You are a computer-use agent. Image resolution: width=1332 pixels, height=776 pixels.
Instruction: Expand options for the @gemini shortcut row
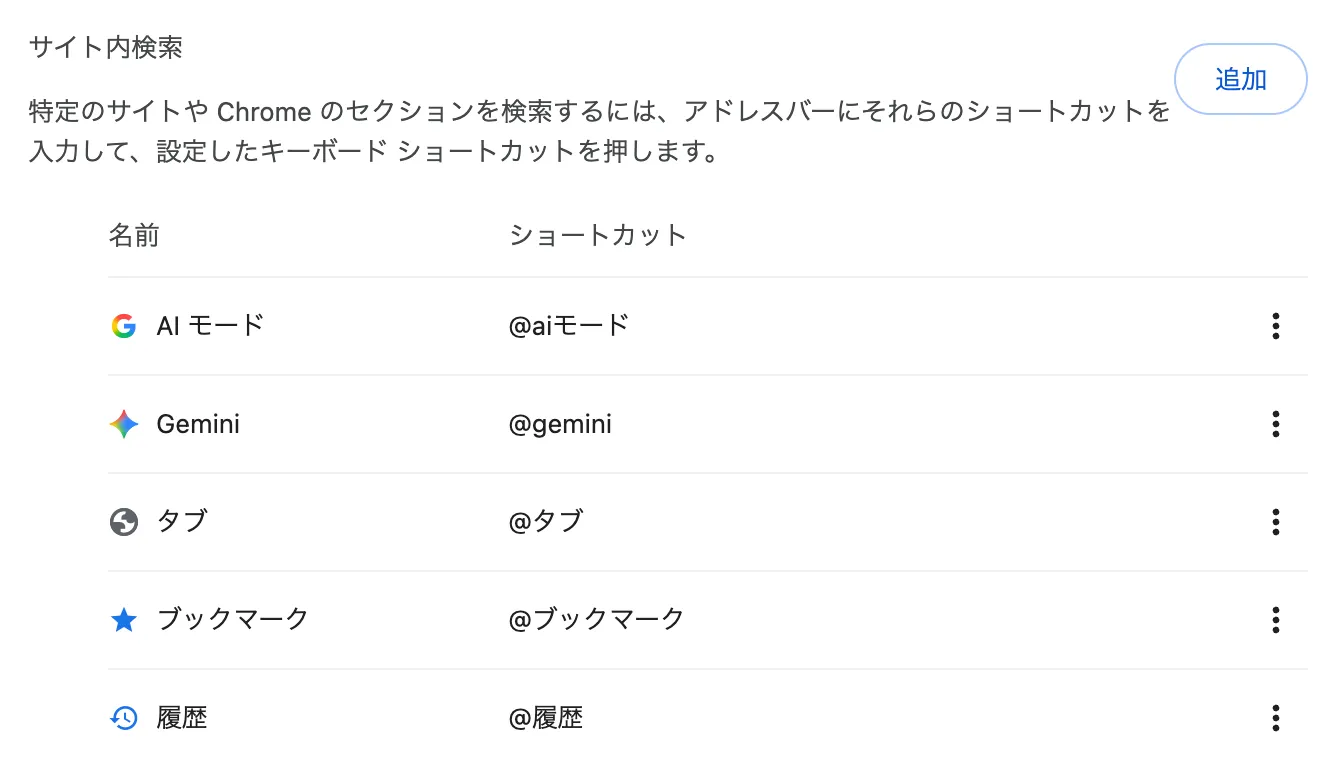[x=1275, y=424]
